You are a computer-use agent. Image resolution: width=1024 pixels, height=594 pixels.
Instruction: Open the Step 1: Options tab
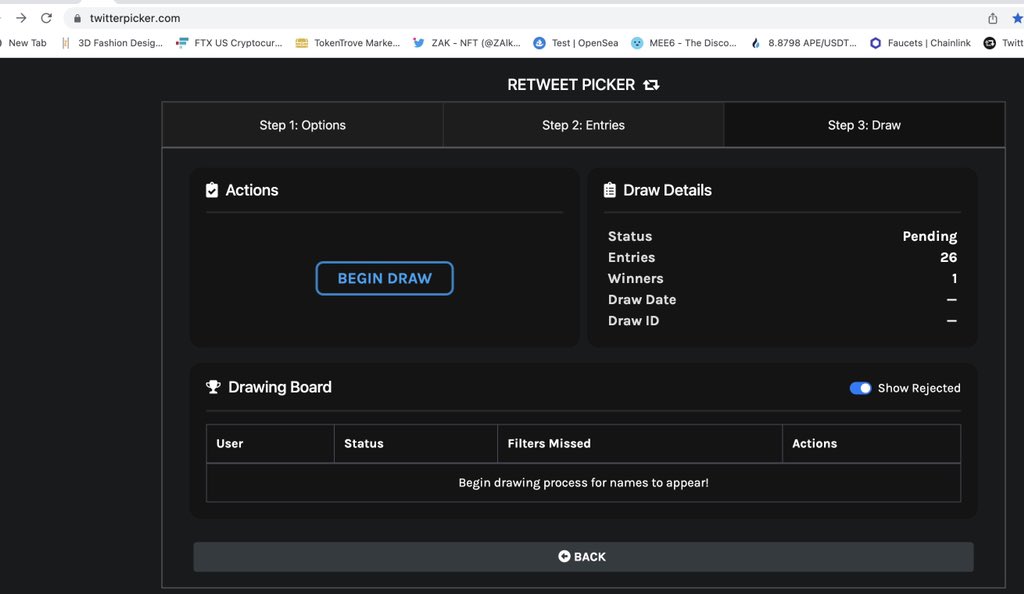point(302,125)
